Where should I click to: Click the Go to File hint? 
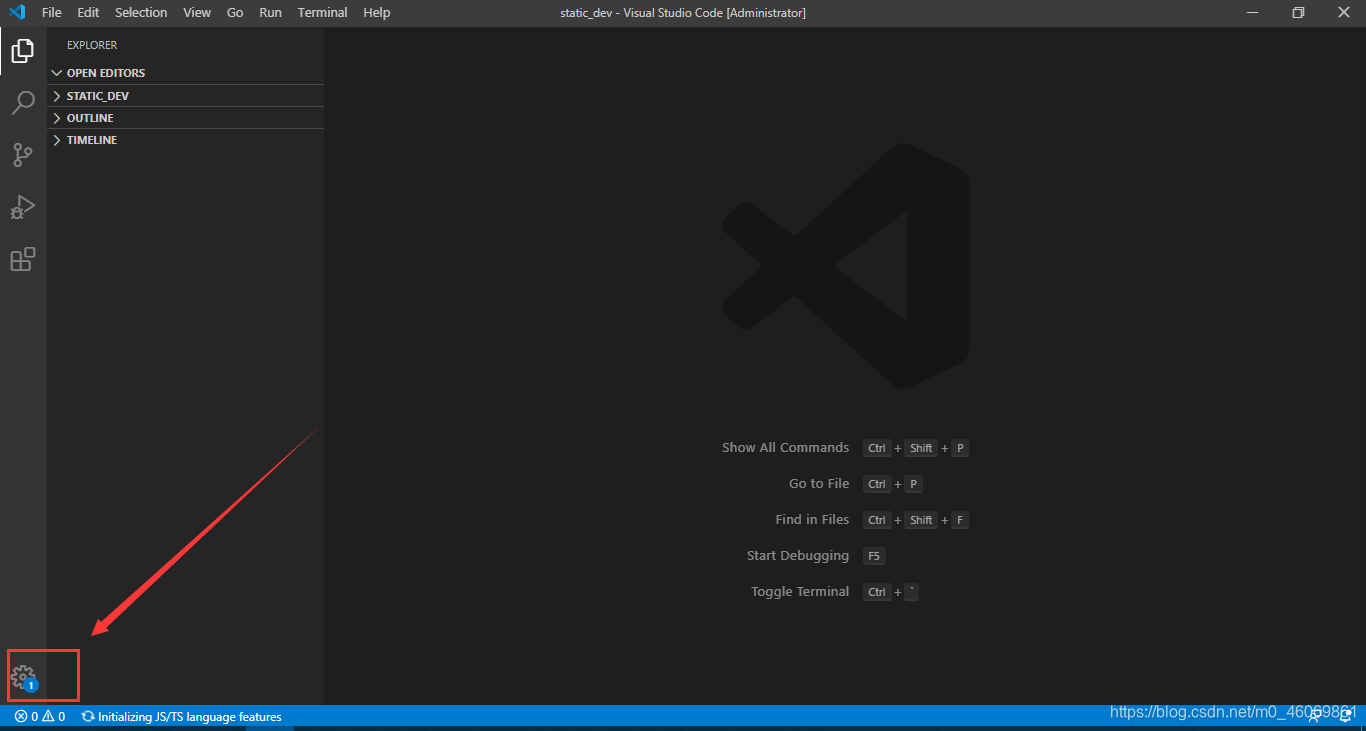(x=819, y=484)
